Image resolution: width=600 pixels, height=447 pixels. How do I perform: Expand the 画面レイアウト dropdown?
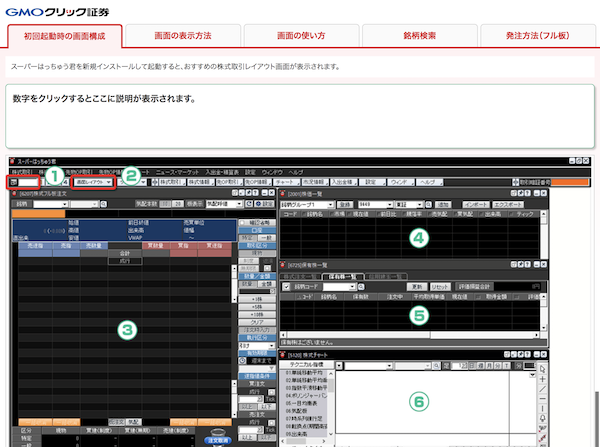point(94,182)
